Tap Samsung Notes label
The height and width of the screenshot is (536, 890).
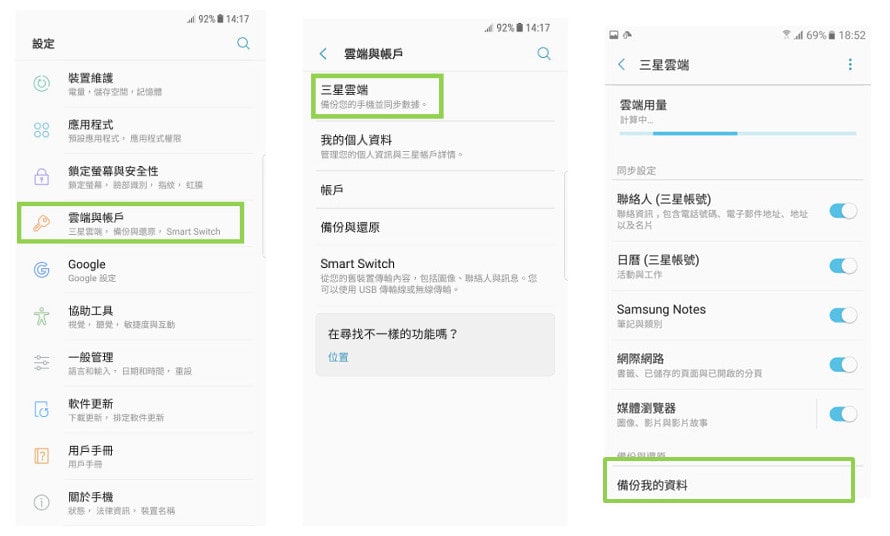coord(661,309)
